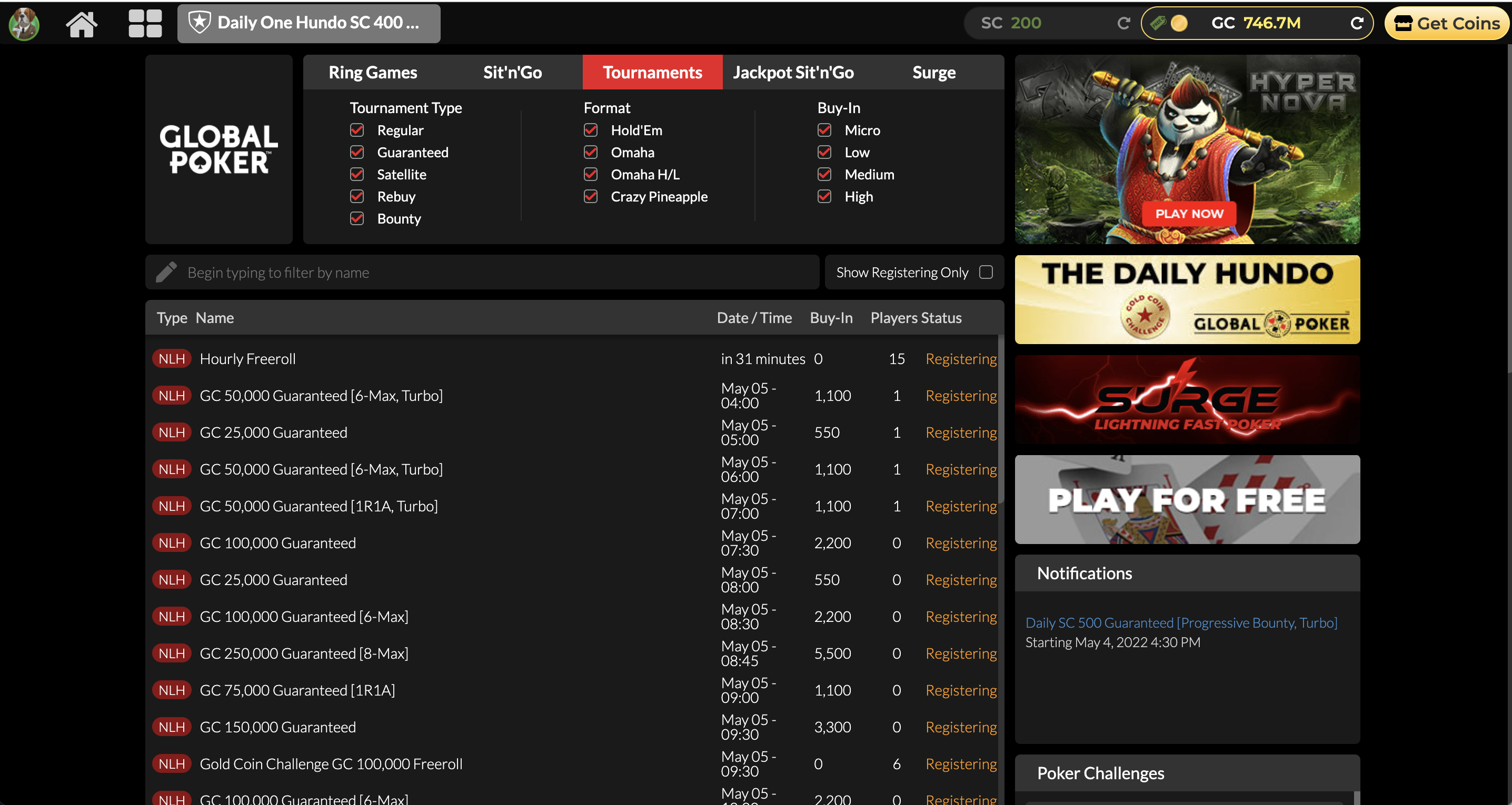Screen dimensions: 1512x805
Task: Open Daily SC 500 Guaranteed notification link
Action: point(1181,622)
